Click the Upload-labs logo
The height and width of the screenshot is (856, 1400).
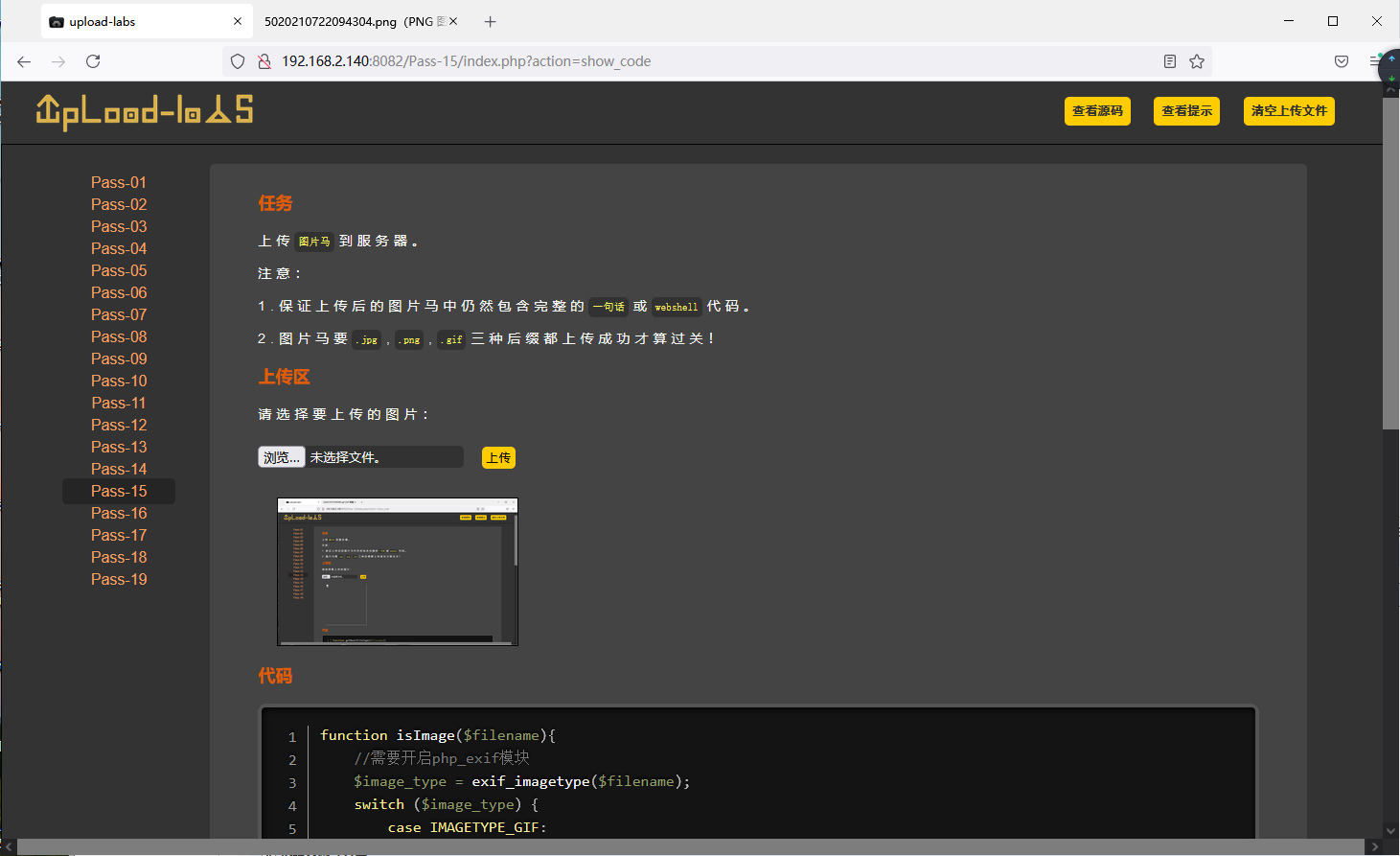[x=145, y=111]
